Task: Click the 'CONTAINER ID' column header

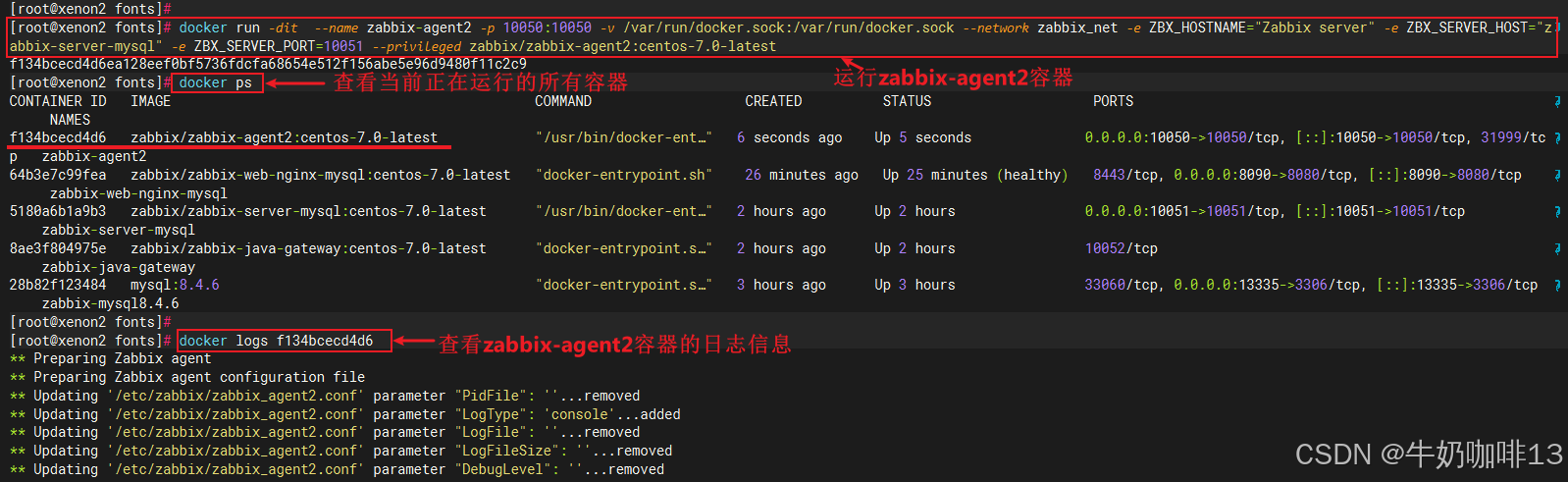Action: pos(58,101)
